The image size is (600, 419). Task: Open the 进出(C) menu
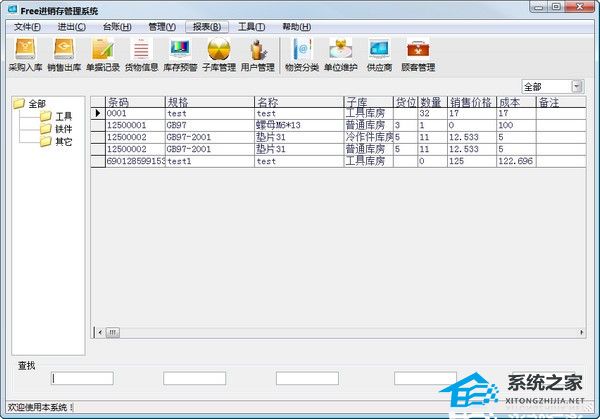coord(72,27)
